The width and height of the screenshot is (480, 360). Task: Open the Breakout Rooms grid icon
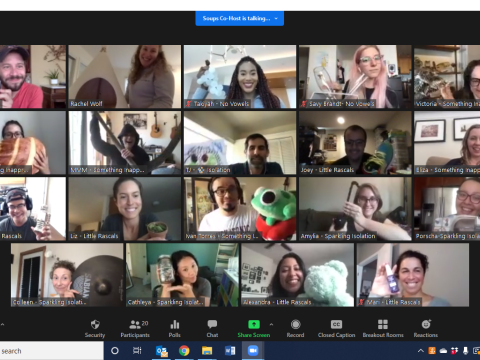tap(383, 324)
